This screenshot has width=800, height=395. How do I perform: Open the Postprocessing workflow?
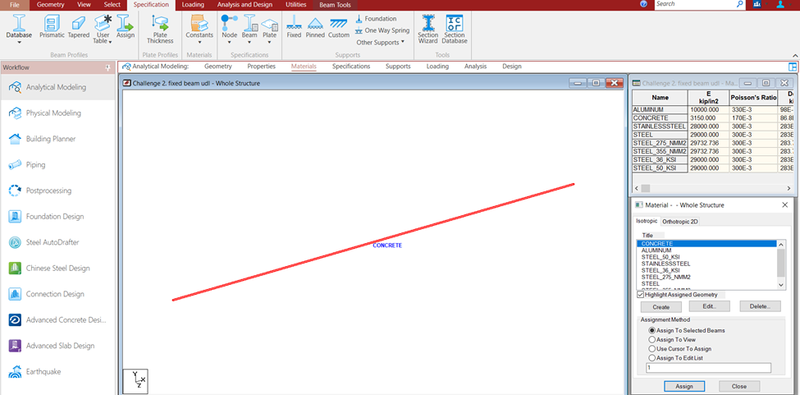pyautogui.click(x=48, y=190)
